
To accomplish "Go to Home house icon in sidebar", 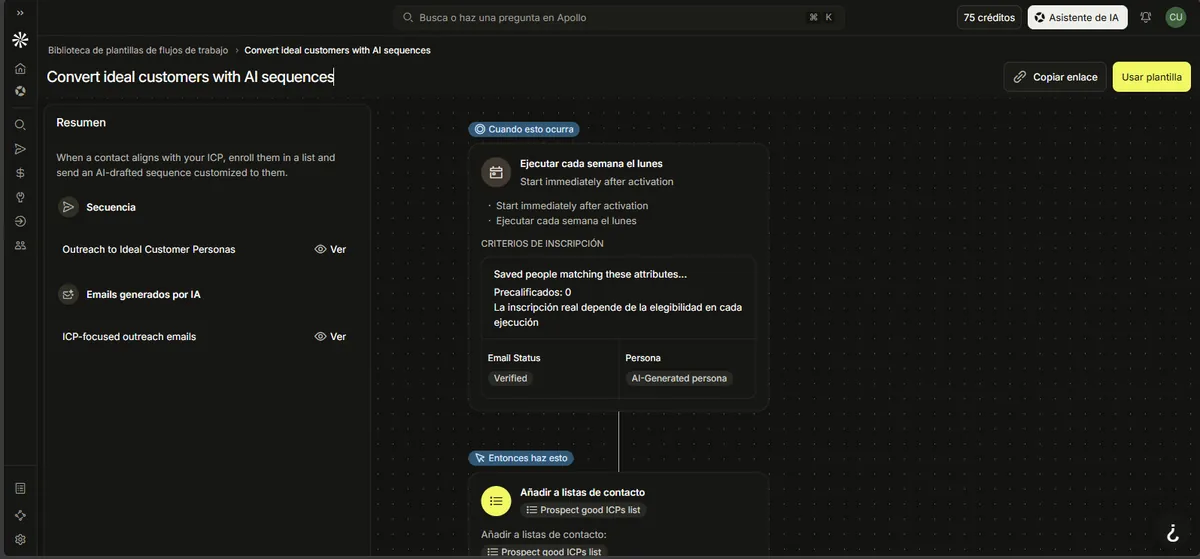I will click(20, 69).
